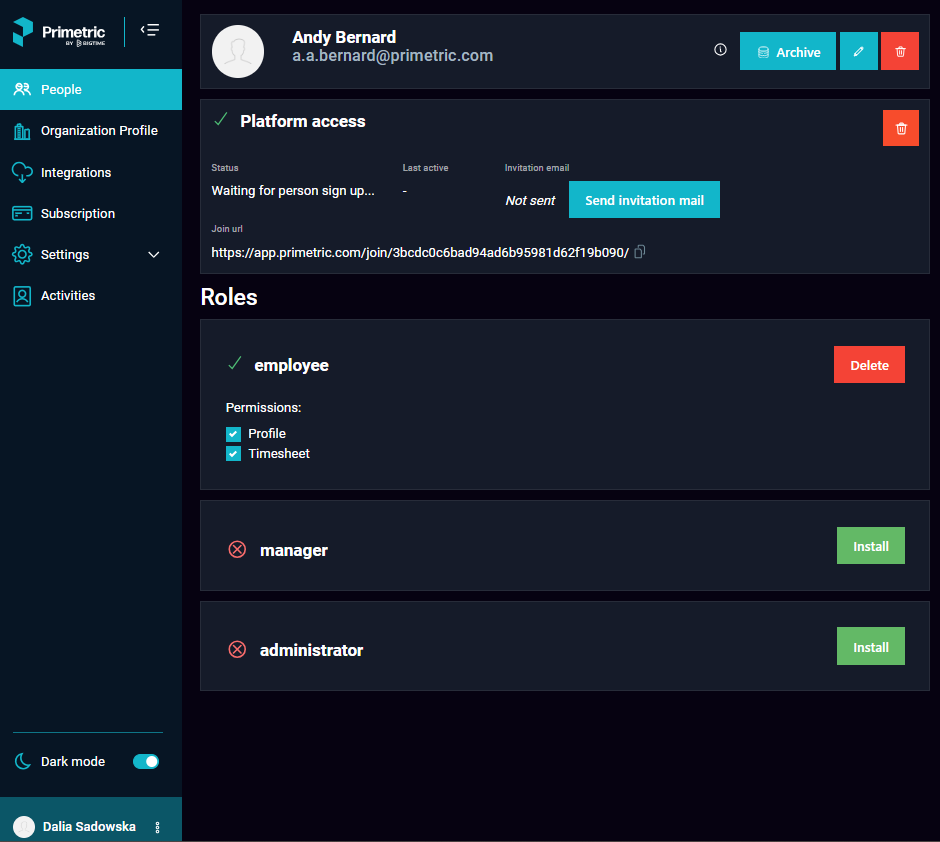This screenshot has width=940, height=842.
Task: Delete Andy Bernard with top trash icon
Action: point(900,52)
